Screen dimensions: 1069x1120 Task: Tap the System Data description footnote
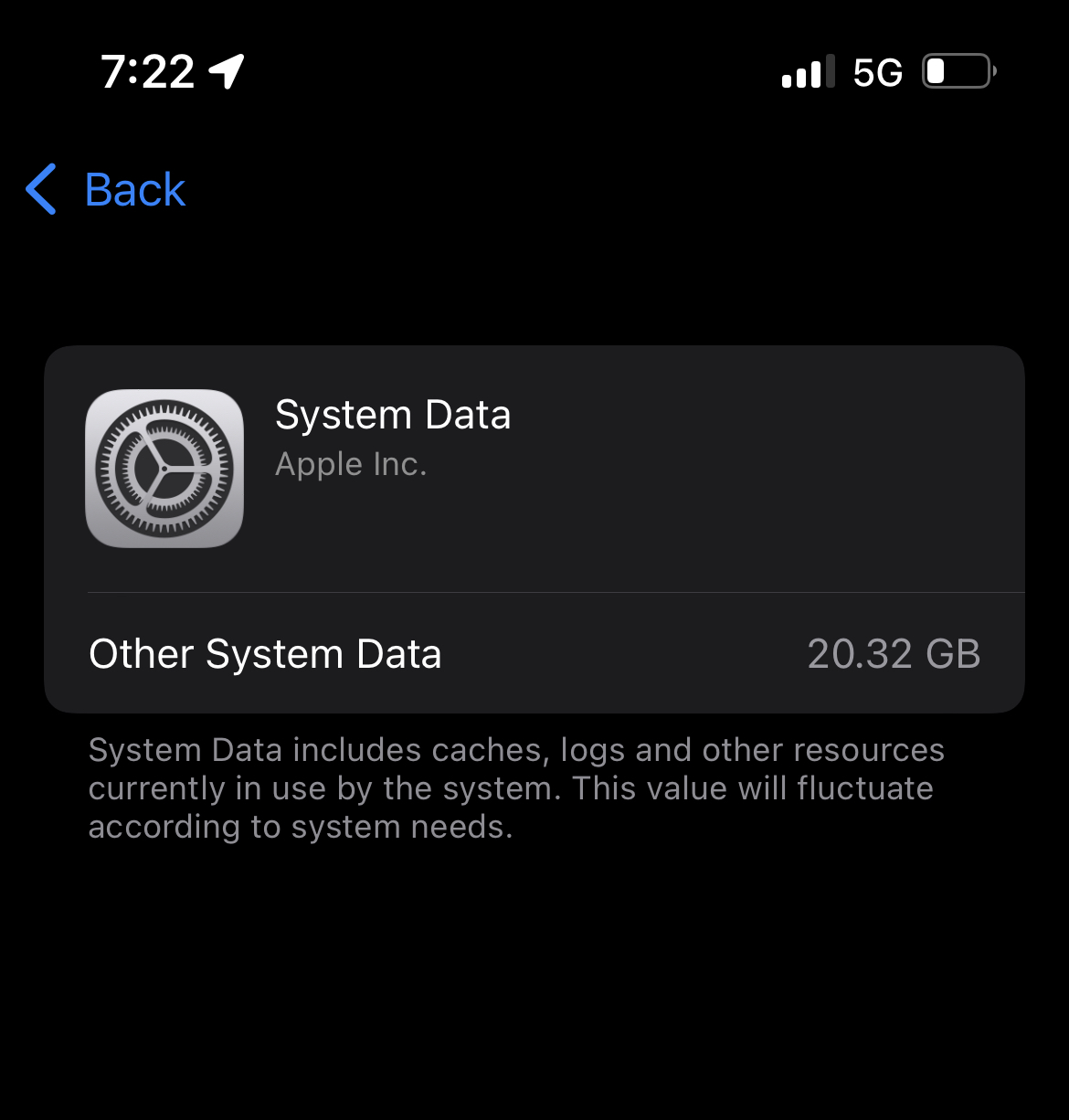point(516,788)
